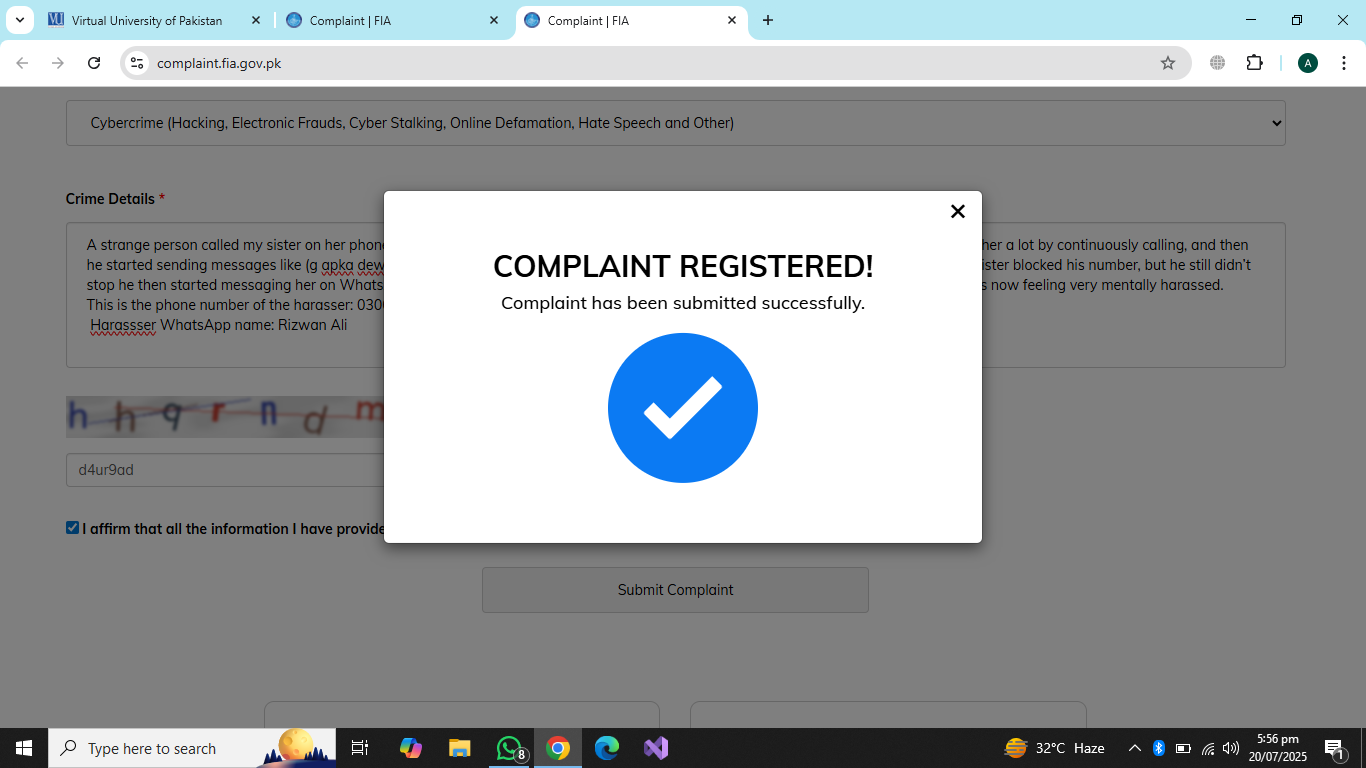Close the Complaint Registered popup
Screen dimensions: 1366x768
click(957, 211)
